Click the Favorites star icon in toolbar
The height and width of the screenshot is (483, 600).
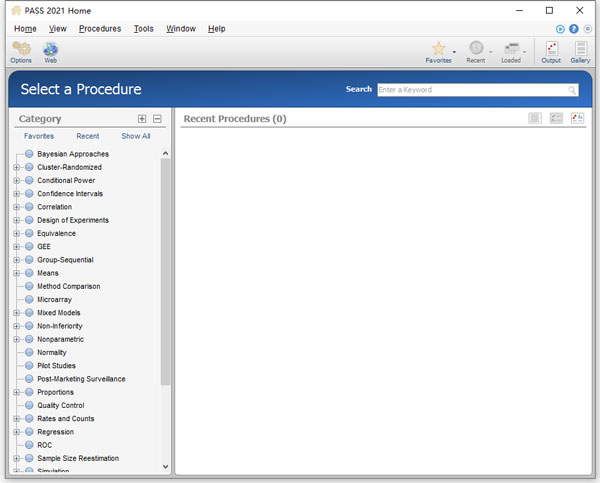(x=438, y=48)
